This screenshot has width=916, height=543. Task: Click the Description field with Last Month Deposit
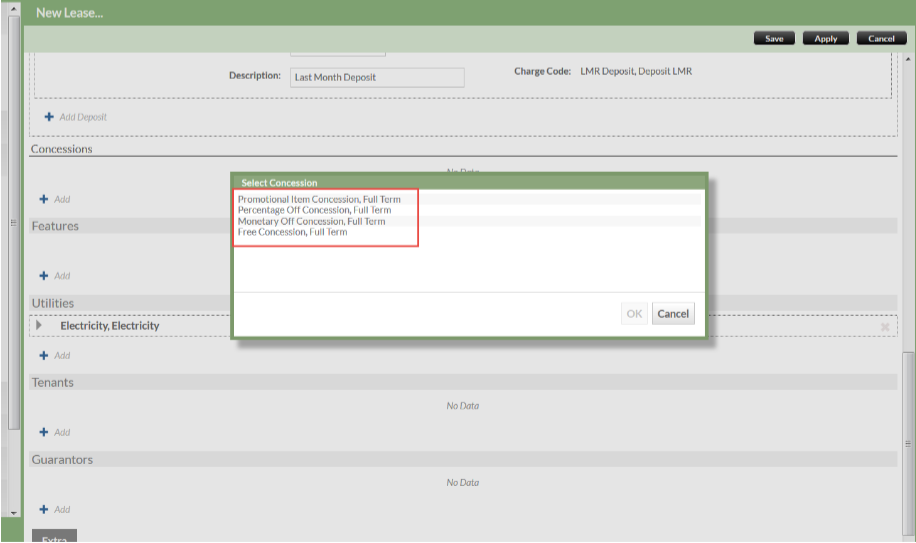tap(378, 78)
